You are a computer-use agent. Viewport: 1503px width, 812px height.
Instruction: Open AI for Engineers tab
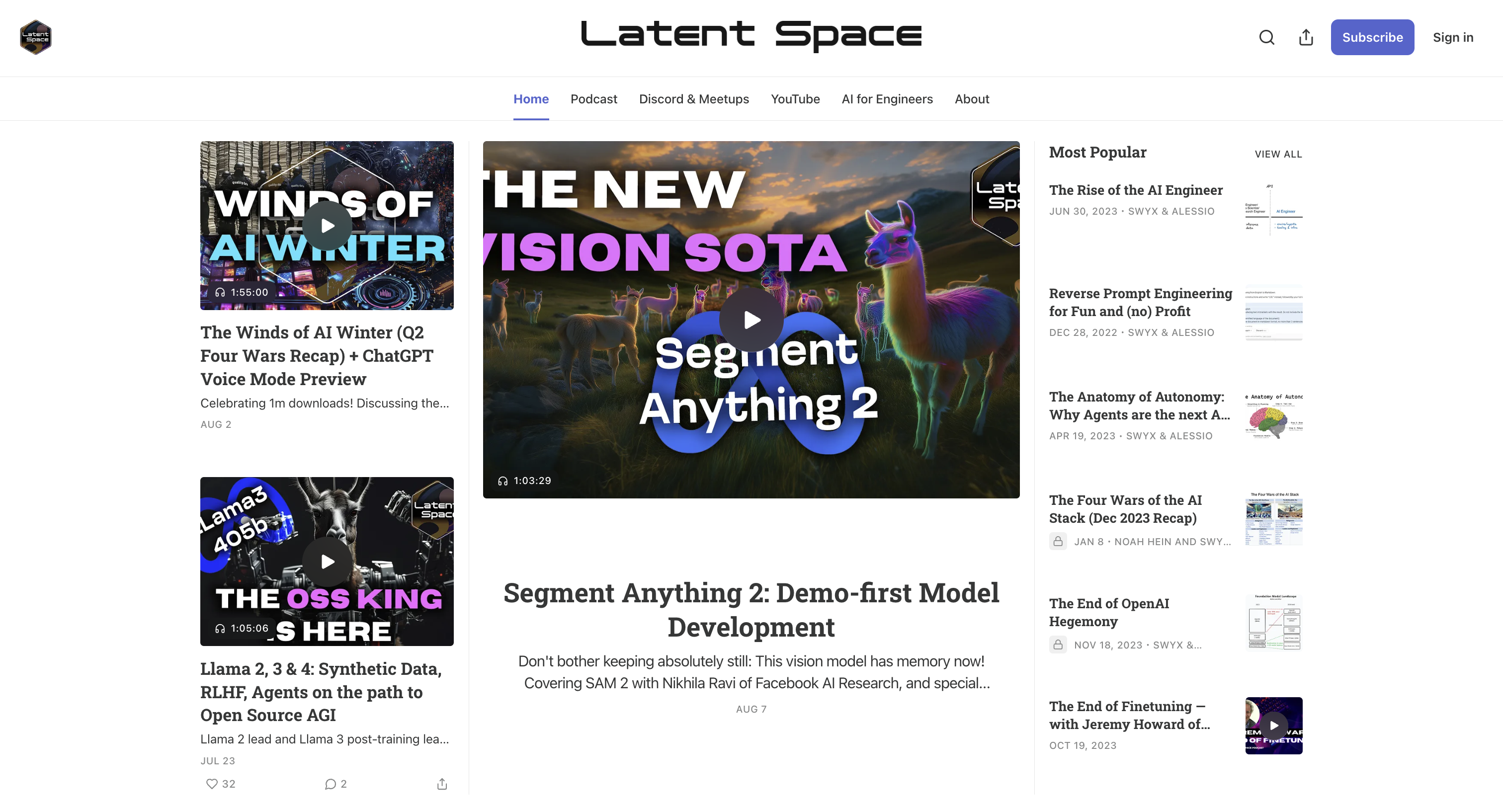(887, 99)
